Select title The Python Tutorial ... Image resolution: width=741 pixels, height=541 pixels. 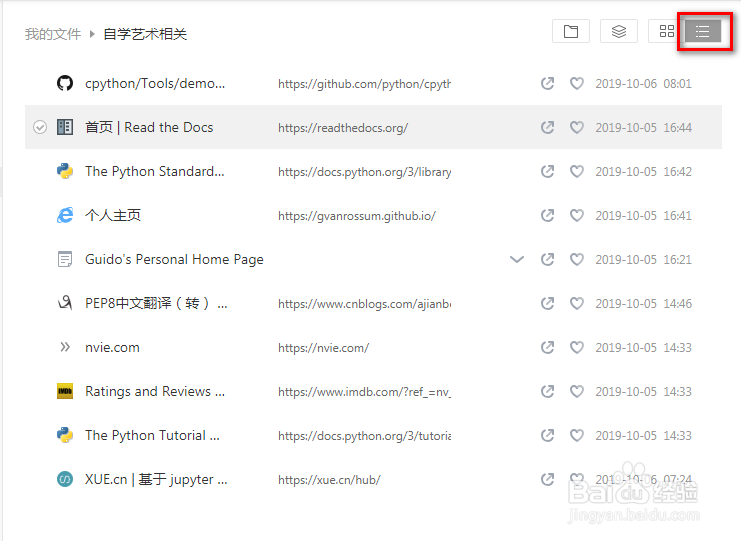tap(152, 435)
